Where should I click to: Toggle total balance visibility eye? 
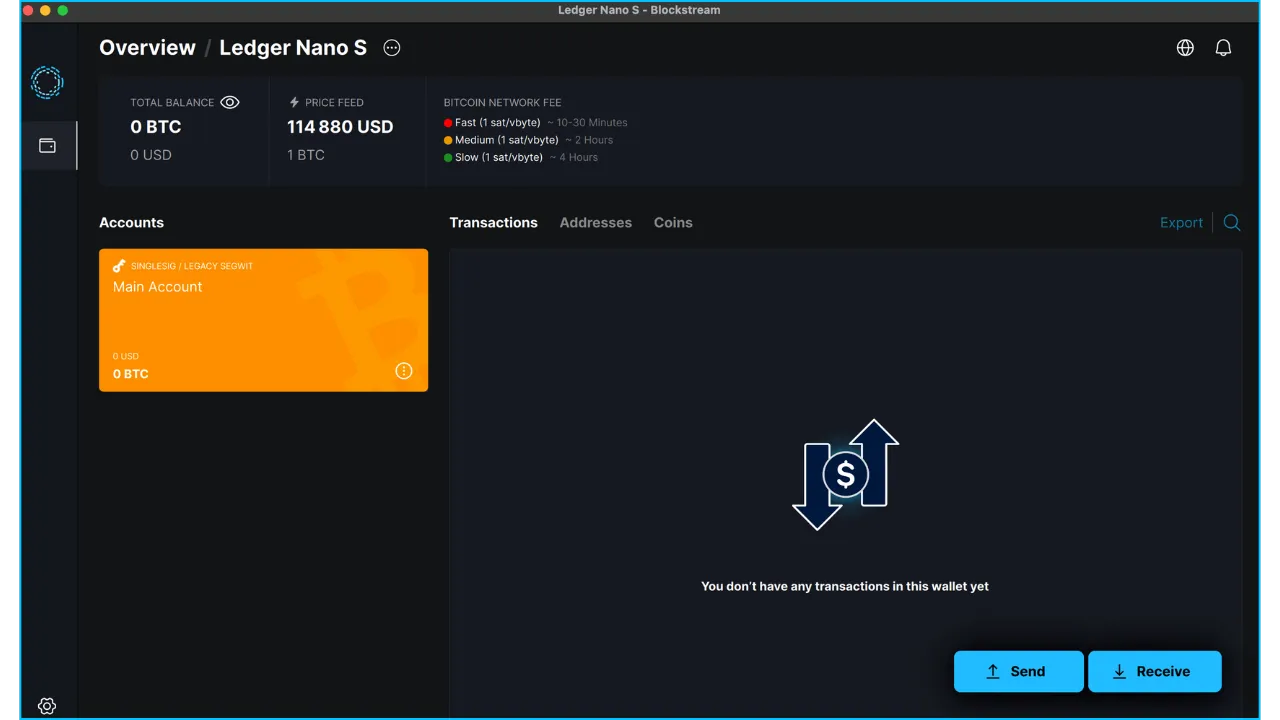(x=230, y=102)
